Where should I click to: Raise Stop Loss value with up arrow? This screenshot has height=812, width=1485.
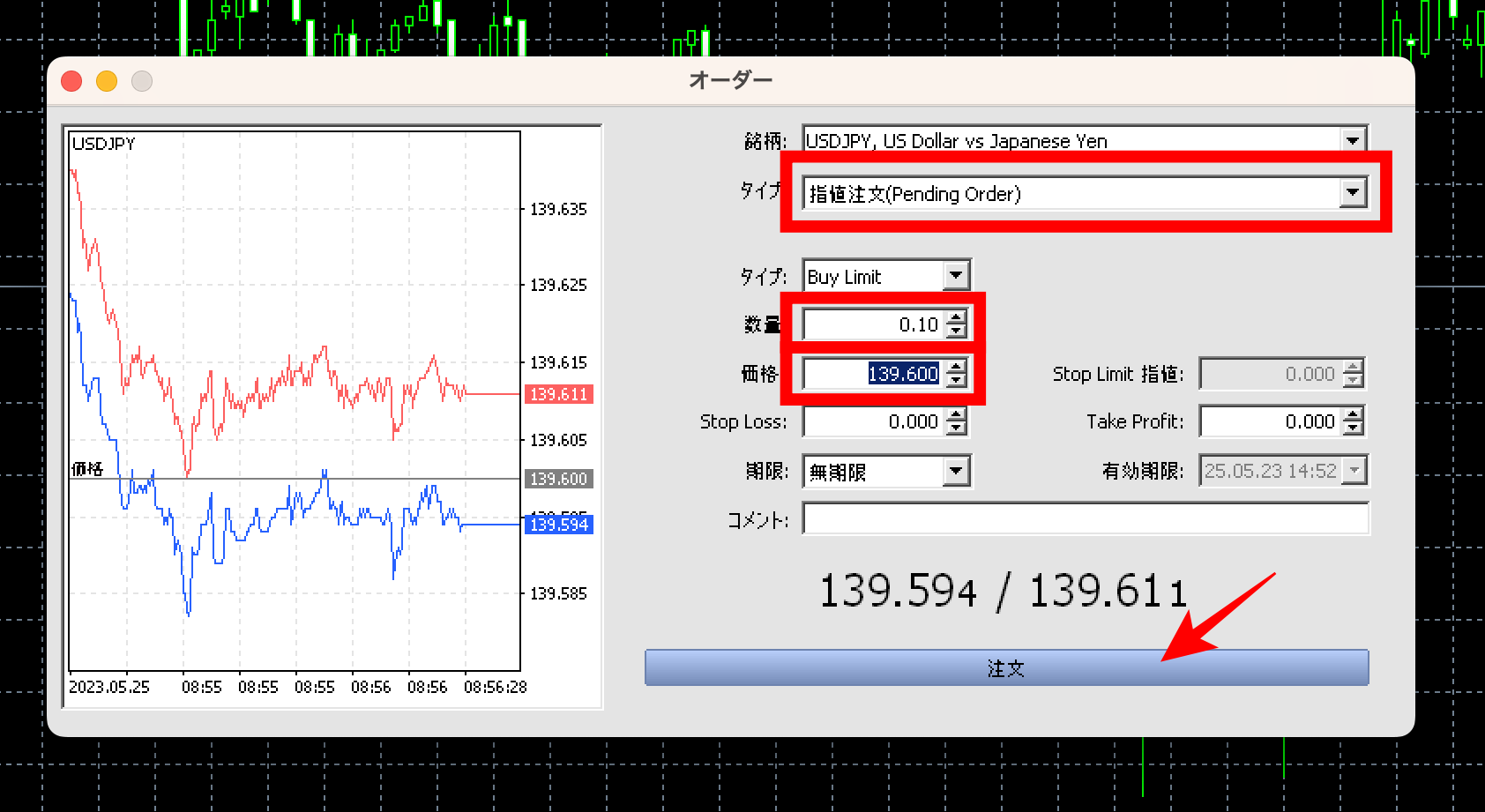[x=956, y=414]
